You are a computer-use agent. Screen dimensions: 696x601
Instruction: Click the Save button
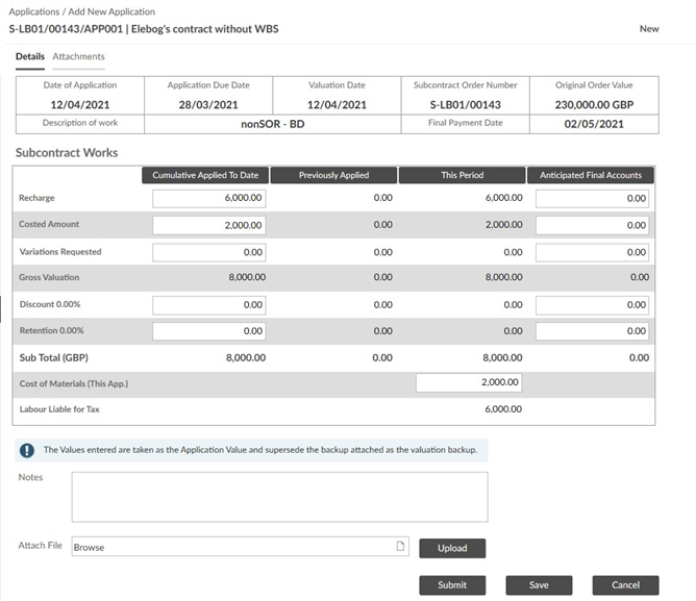(538, 585)
